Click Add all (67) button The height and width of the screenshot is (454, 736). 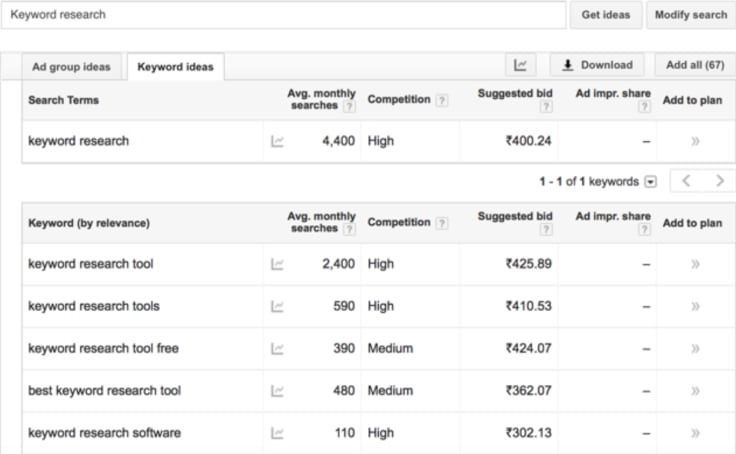point(695,65)
